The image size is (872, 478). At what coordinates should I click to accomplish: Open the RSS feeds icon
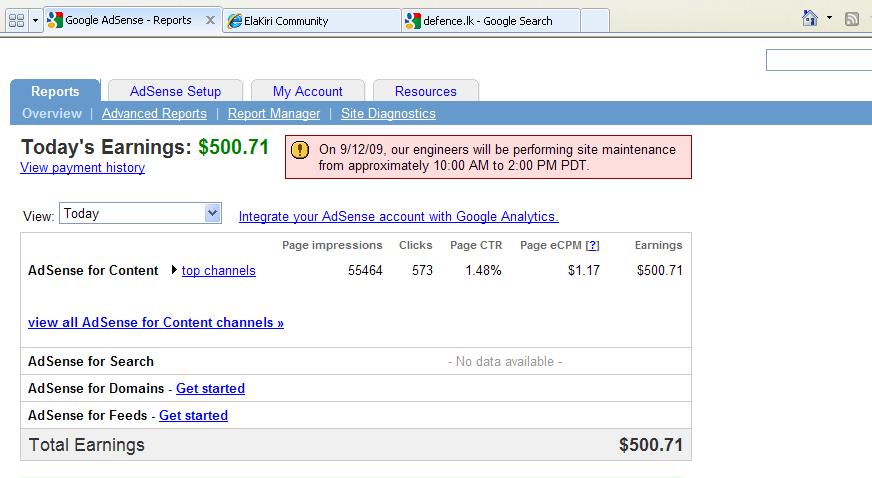pyautogui.click(x=852, y=19)
